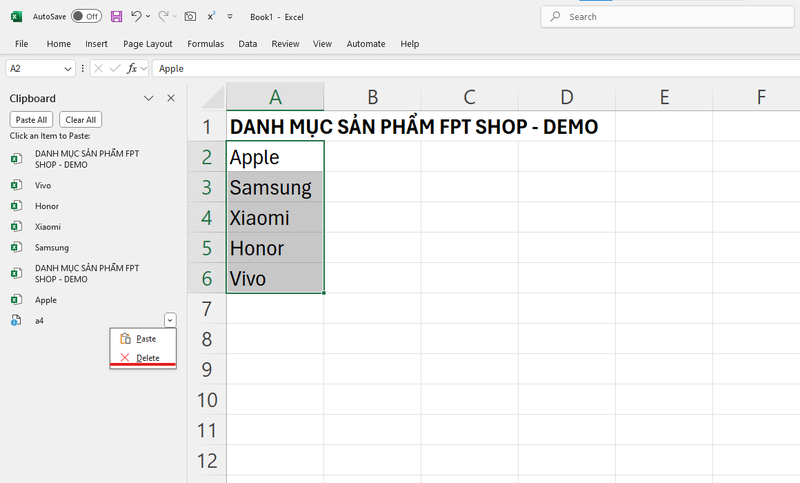
Task: Close the Clipboard pane
Action: 171,98
